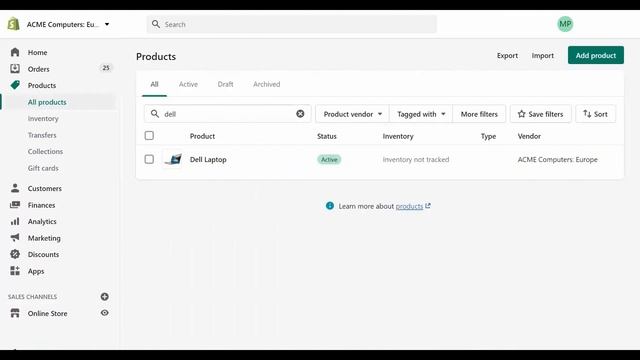
Task: Click the Inventory not tracked text
Action: (x=416, y=160)
